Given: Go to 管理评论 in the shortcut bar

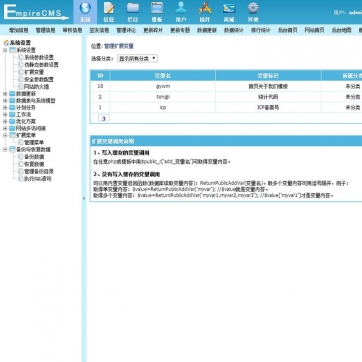Looking at the screenshot, I should tap(126, 30).
